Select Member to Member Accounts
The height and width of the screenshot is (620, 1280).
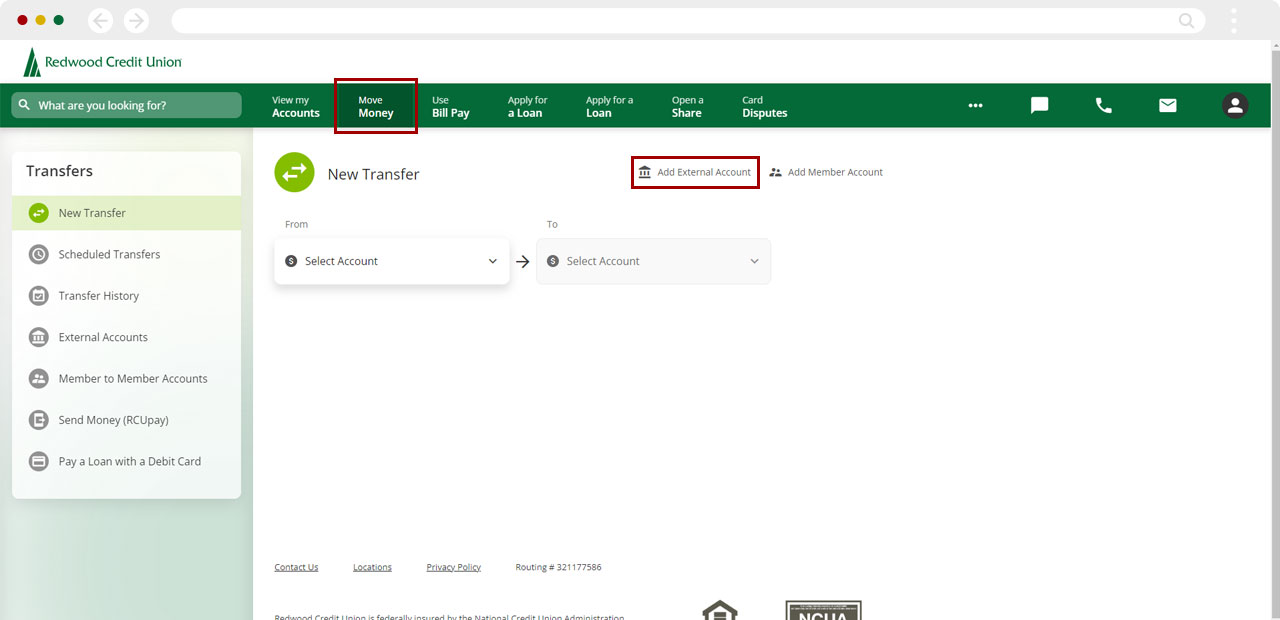(x=126, y=379)
